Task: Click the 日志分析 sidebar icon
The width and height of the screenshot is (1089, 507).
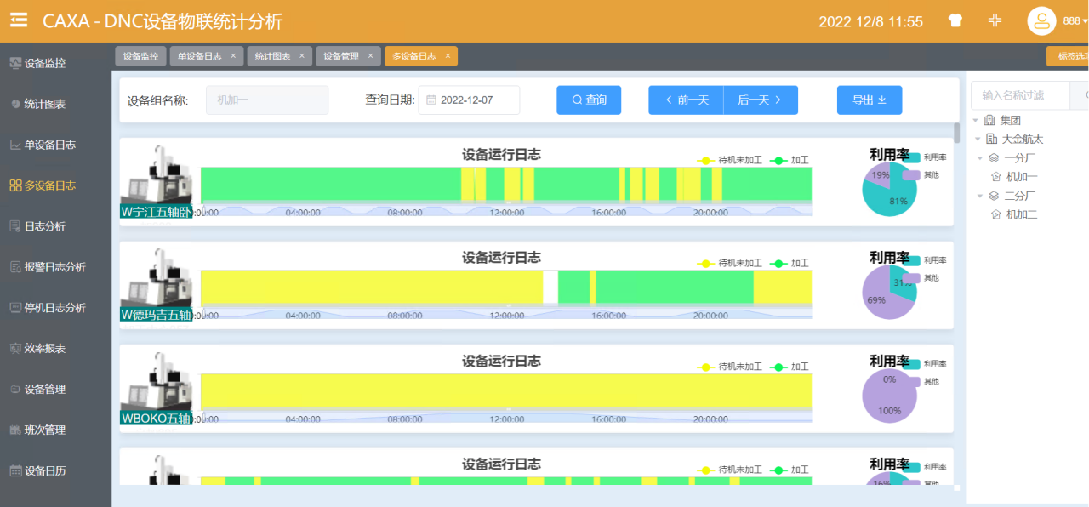Action: (x=15, y=226)
